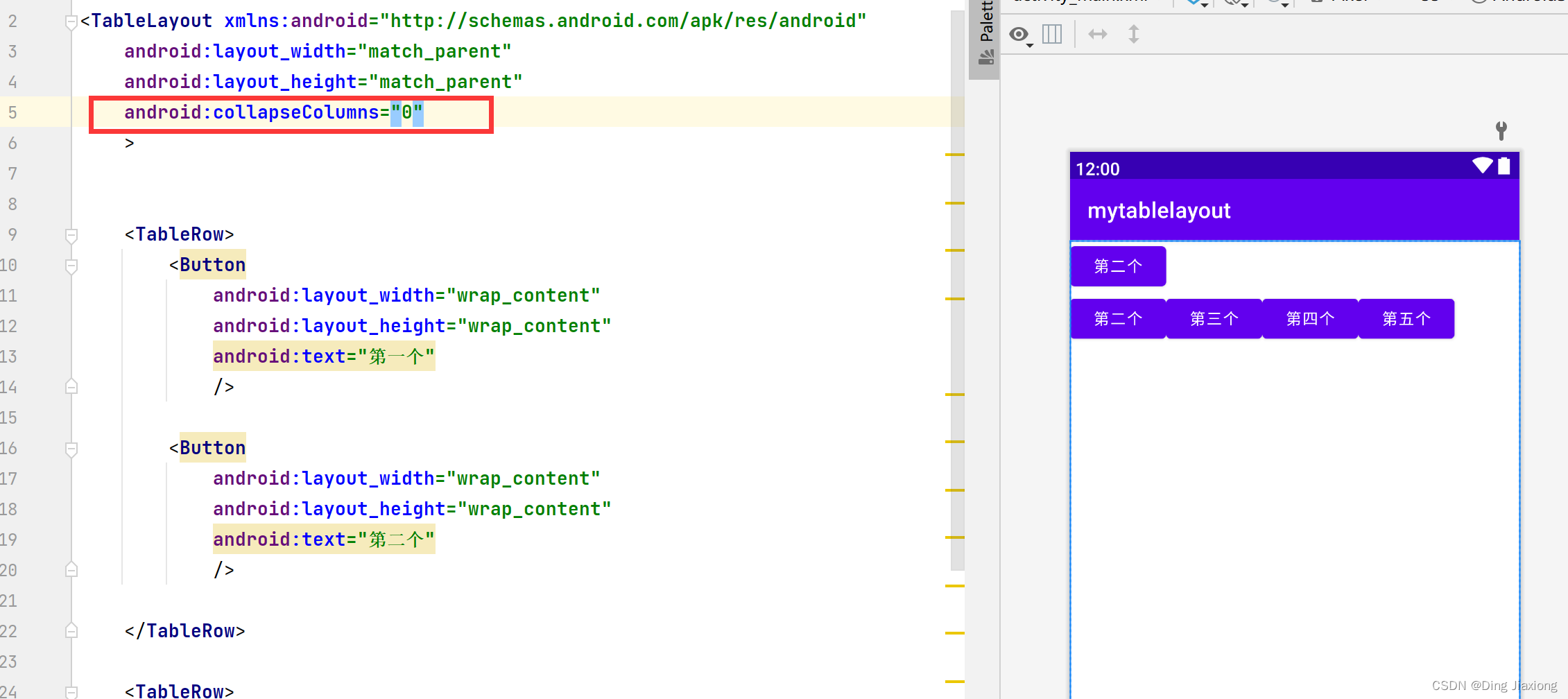Click the expand horizontally arrow icon
Screen dimensions: 1568x699
(1098, 34)
